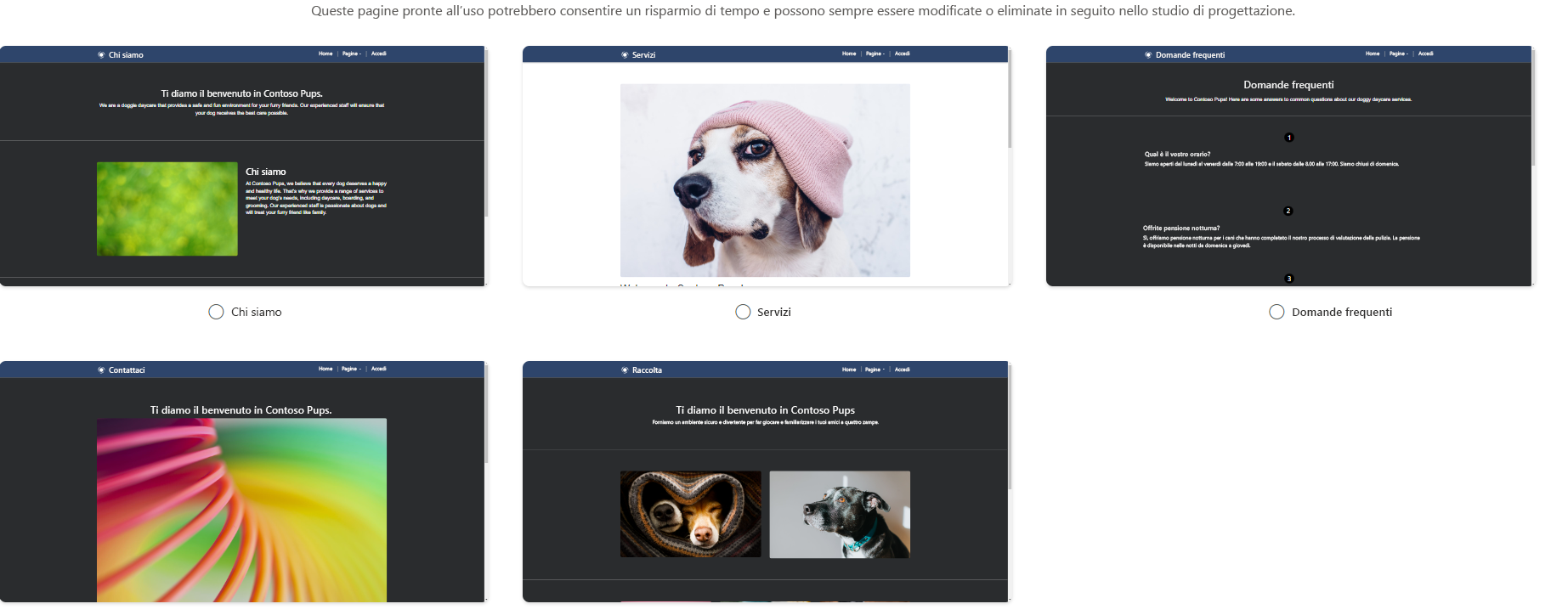This screenshot has width=1568, height=615.
Task: Click the Raccolta page preview thumbnail
Action: [x=767, y=482]
